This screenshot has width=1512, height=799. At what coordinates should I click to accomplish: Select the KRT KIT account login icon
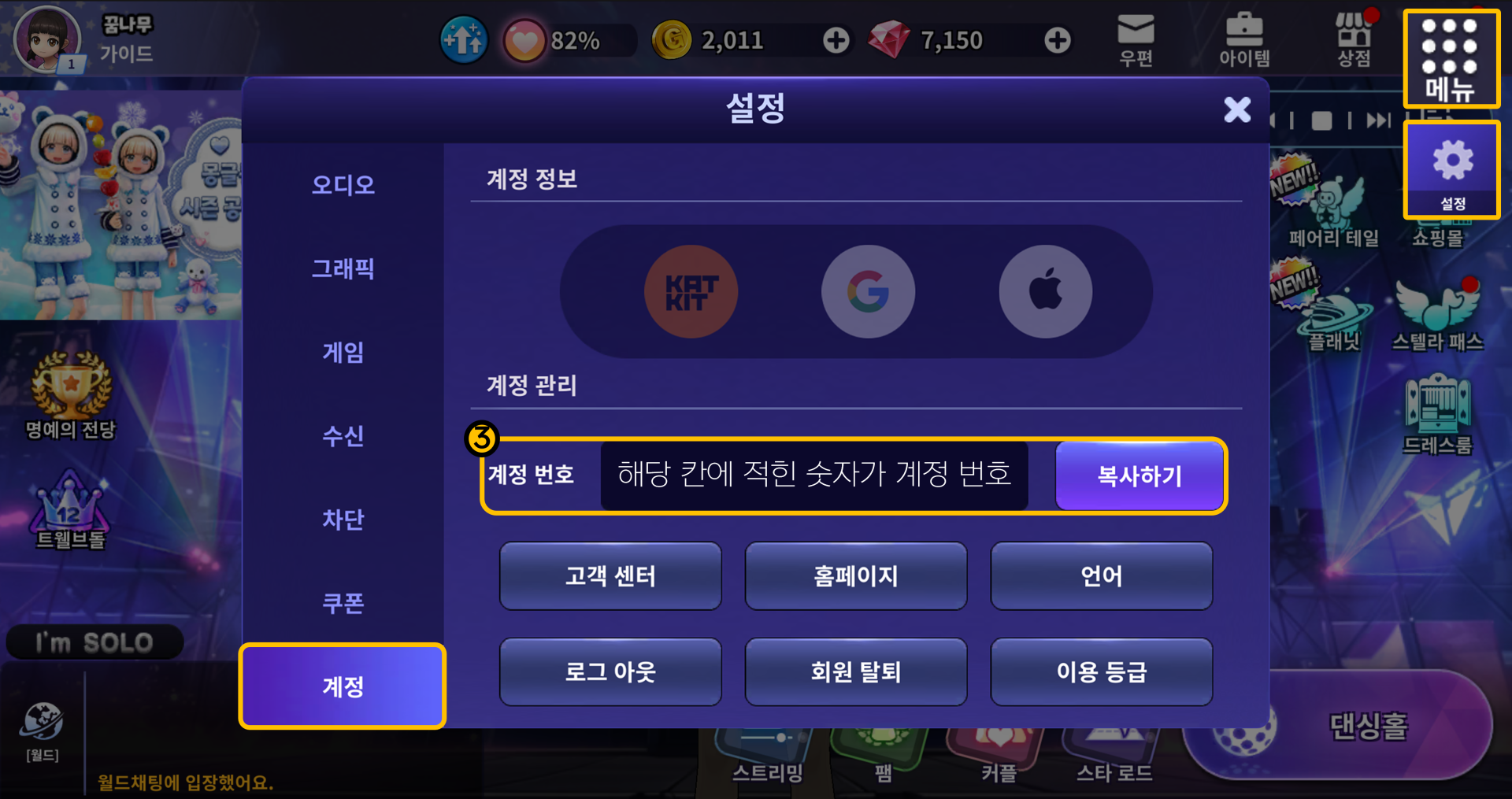[691, 291]
